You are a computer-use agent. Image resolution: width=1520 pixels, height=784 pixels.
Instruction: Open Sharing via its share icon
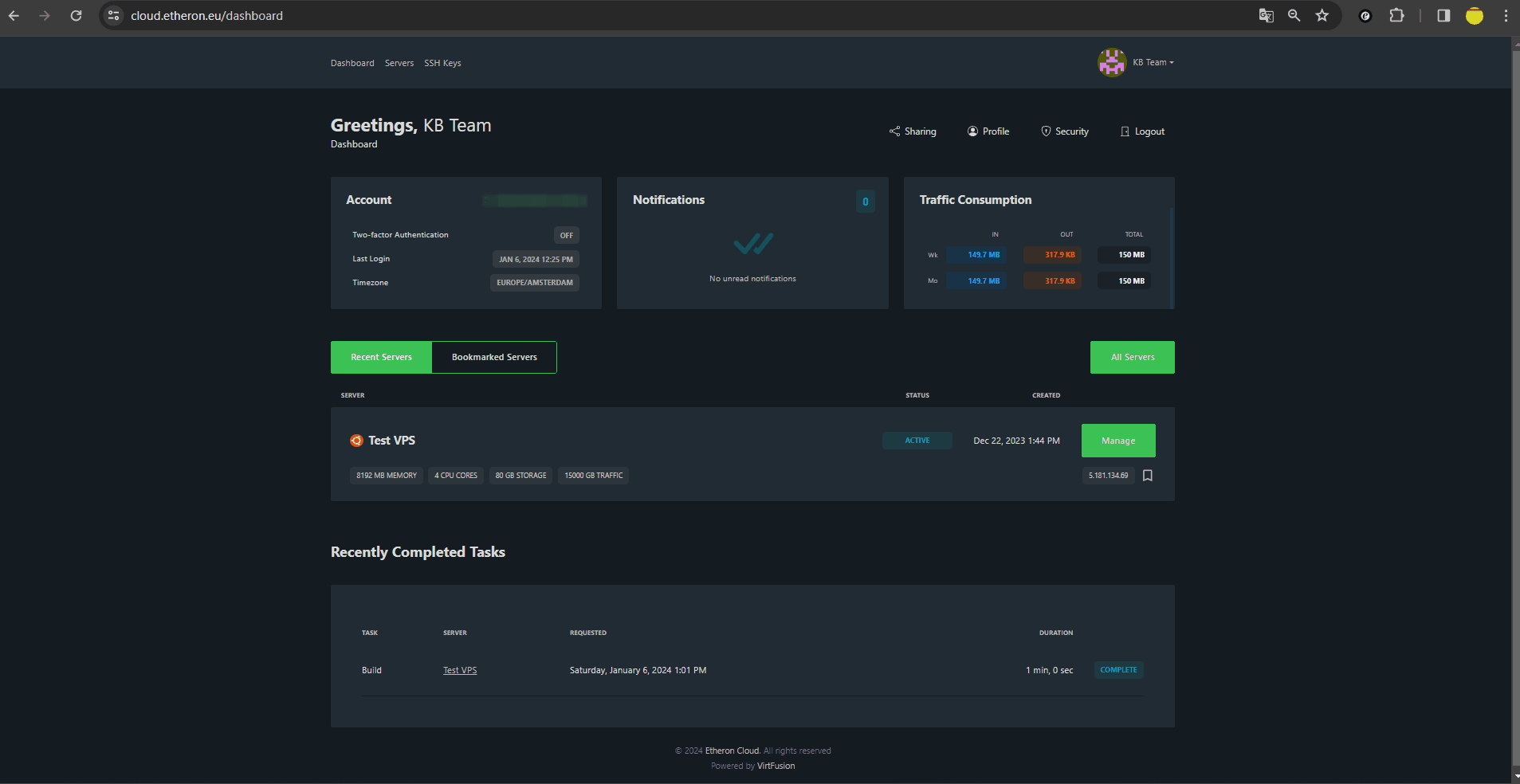point(894,131)
